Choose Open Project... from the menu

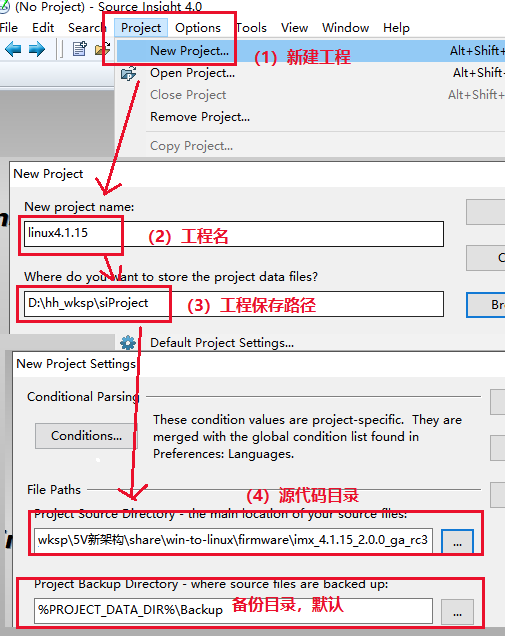(192, 73)
